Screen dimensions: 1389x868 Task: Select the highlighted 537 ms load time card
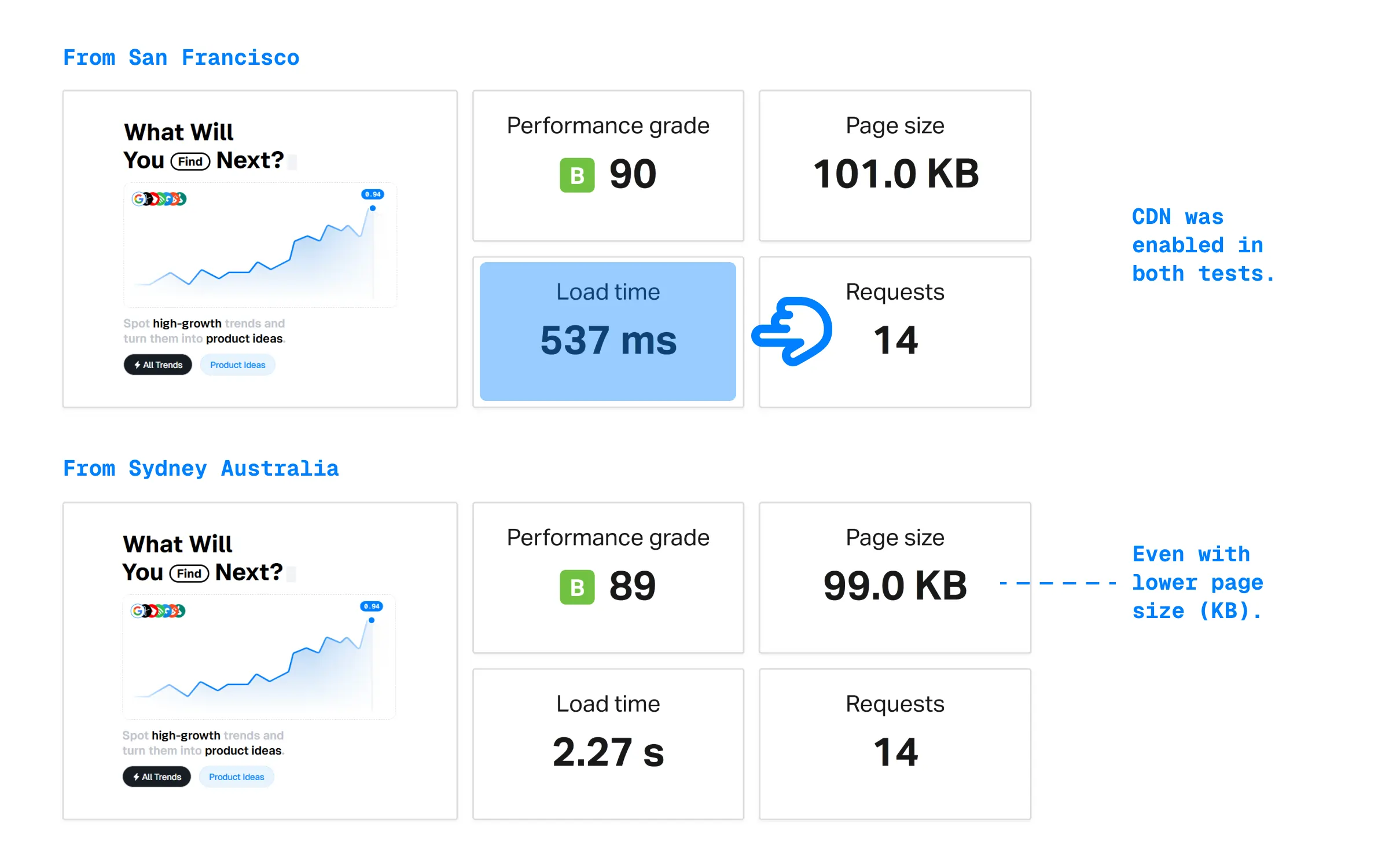pos(608,332)
